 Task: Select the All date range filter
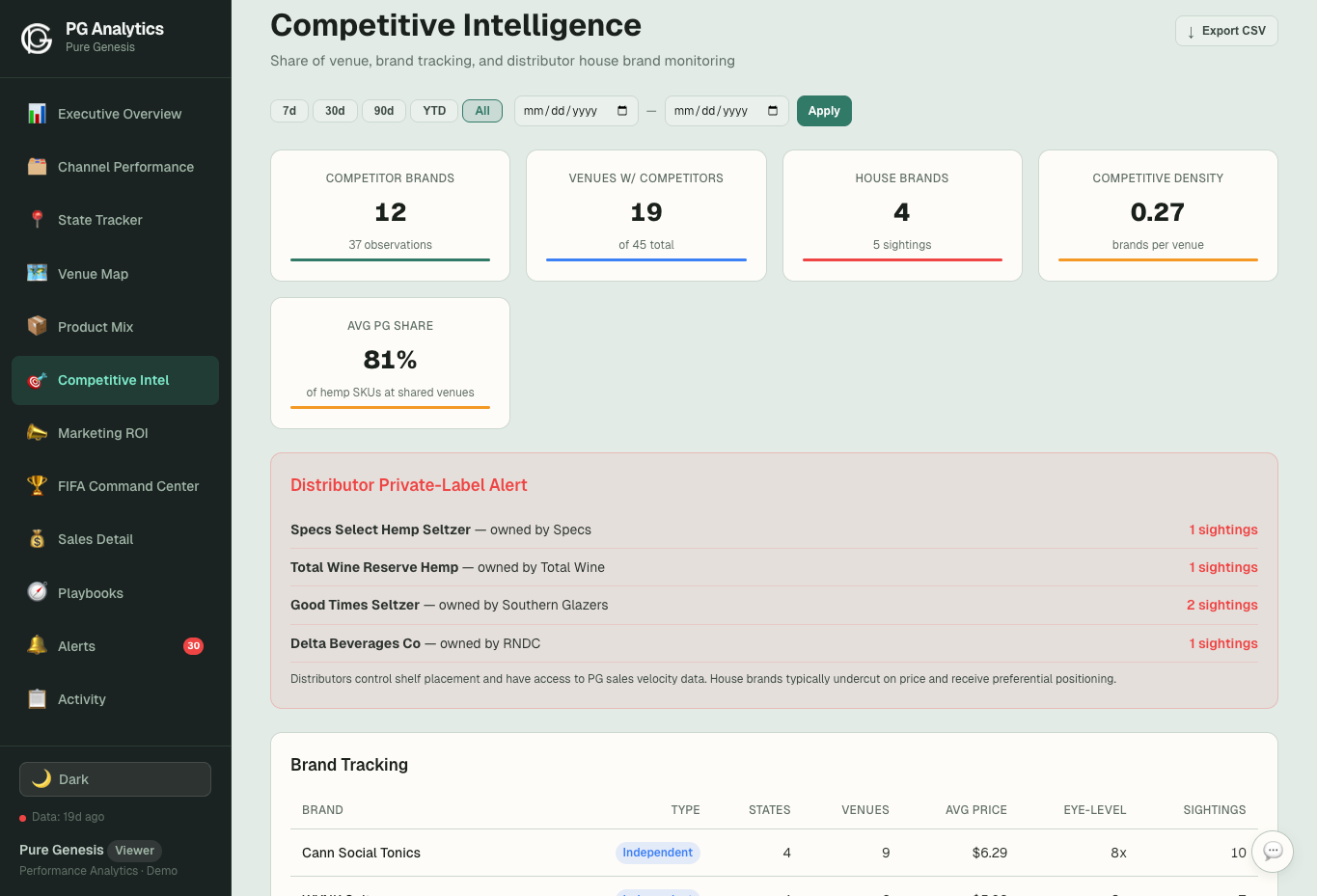pyautogui.click(x=481, y=110)
